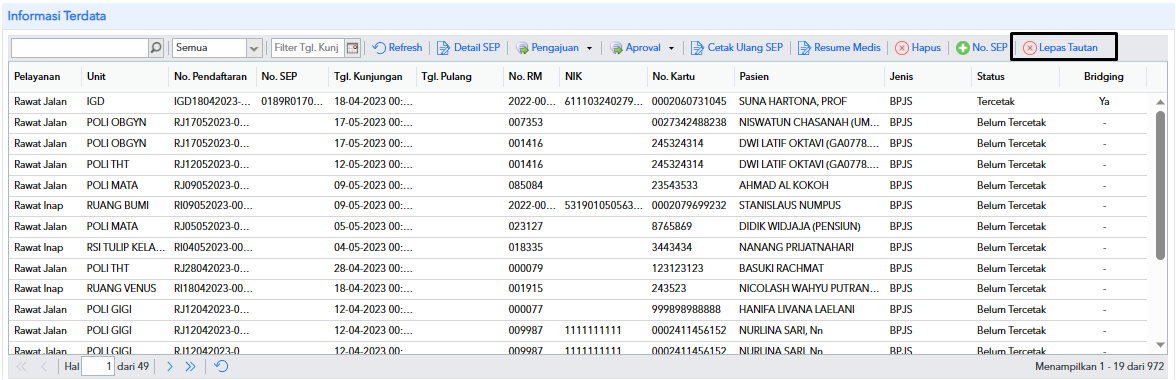
Task: Sort by the Pasien column header
Action: tap(808, 76)
